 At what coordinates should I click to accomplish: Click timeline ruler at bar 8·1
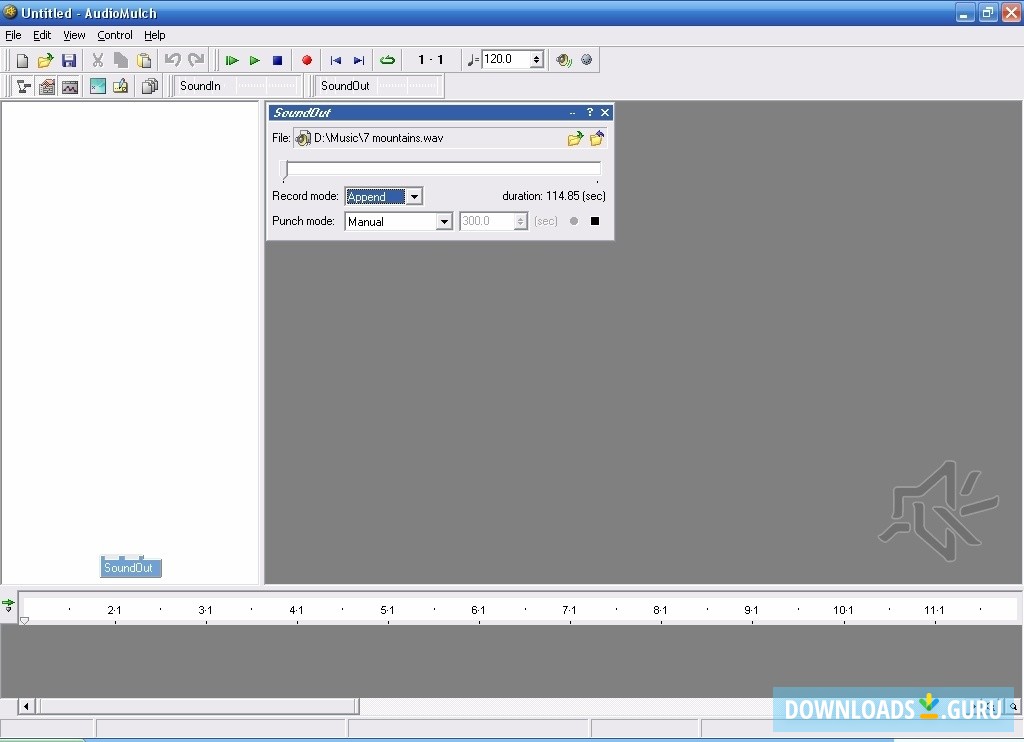pos(660,610)
